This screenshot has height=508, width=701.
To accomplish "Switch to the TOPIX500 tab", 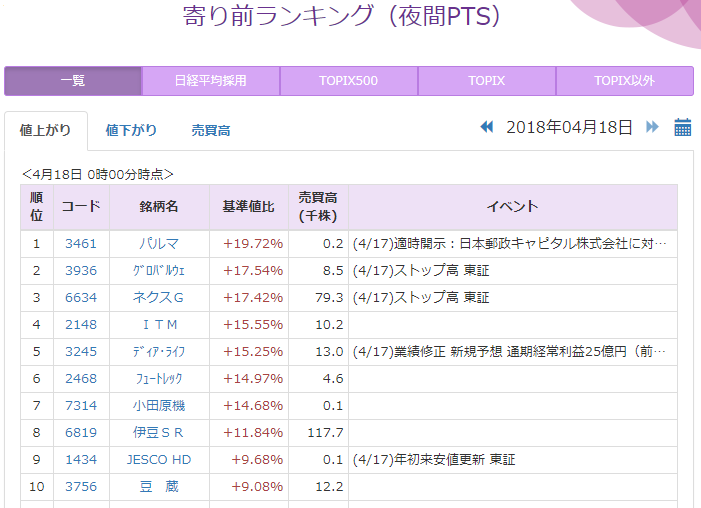I will click(349, 81).
